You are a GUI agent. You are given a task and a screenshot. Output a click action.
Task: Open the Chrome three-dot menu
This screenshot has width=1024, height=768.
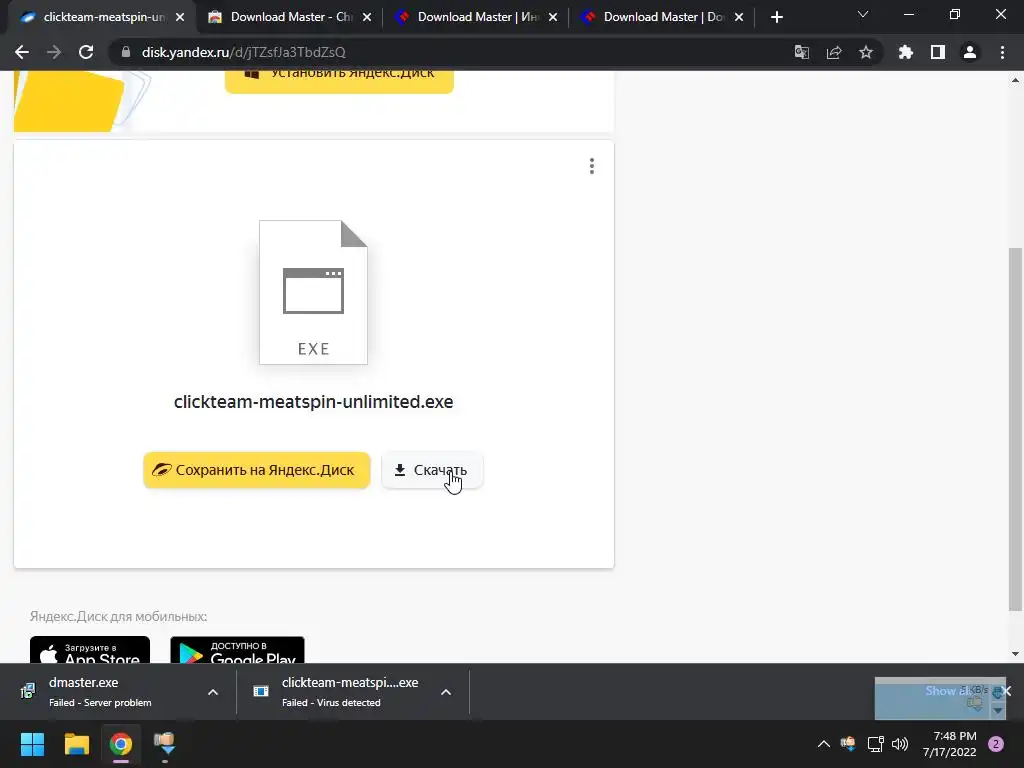tap(1002, 52)
